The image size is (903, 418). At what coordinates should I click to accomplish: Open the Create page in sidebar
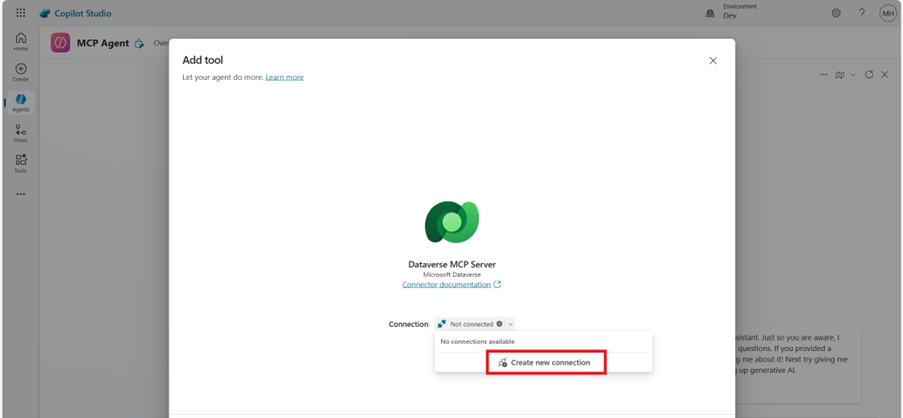coord(21,72)
